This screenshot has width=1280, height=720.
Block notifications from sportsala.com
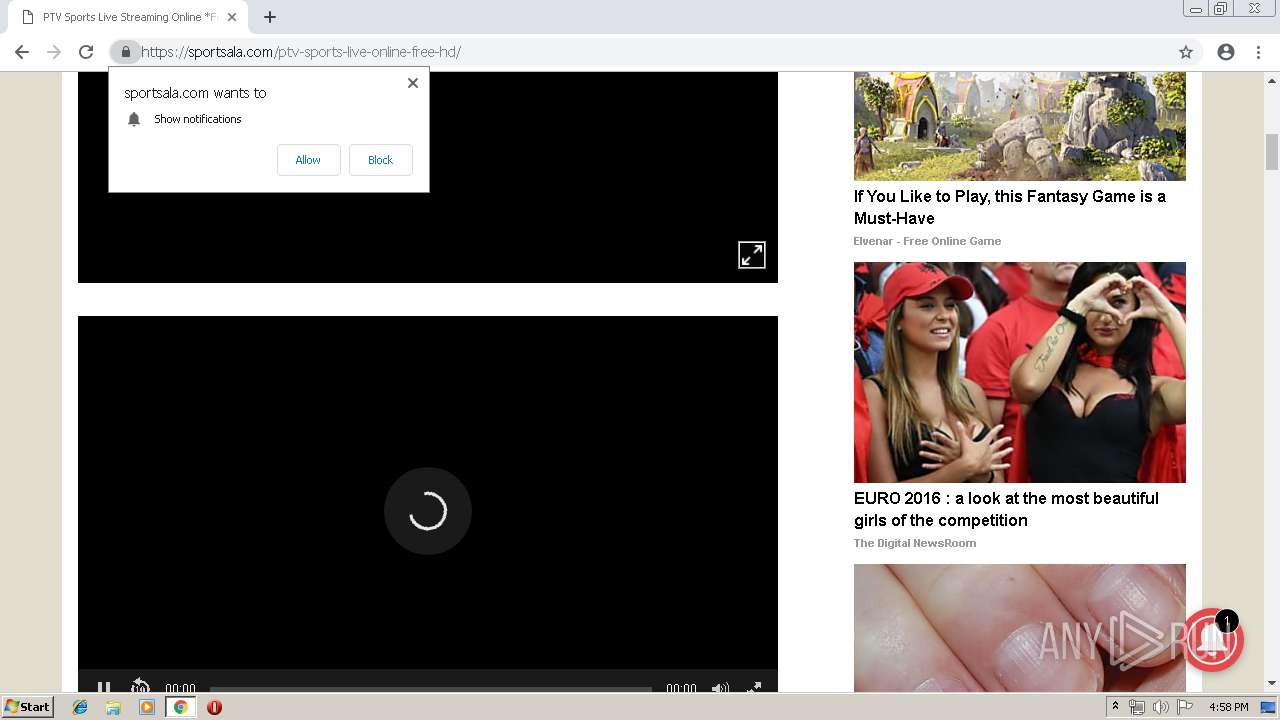coord(380,160)
